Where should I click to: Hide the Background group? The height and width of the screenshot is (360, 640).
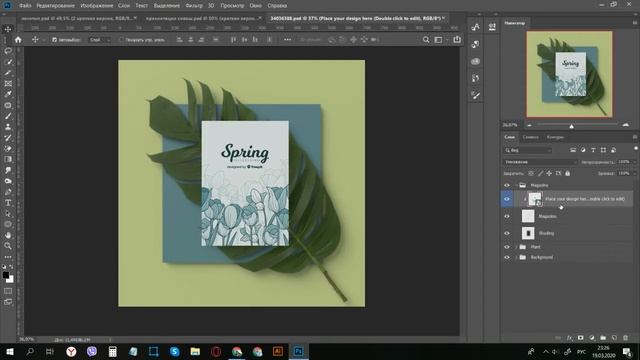click(x=507, y=258)
